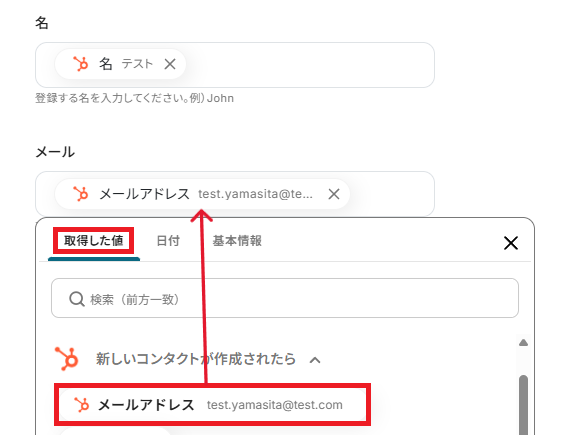Collapse the 新しいコンタクトが作成されたら heading
Screen dimensions: 570x435
(196, 359)
